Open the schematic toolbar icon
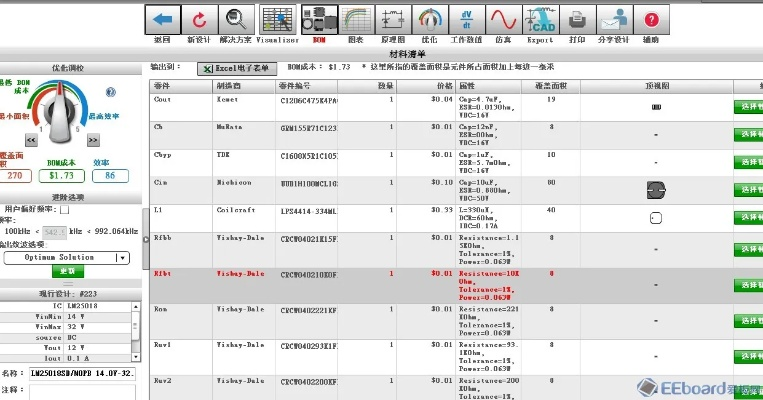763x400 pixels. point(393,19)
